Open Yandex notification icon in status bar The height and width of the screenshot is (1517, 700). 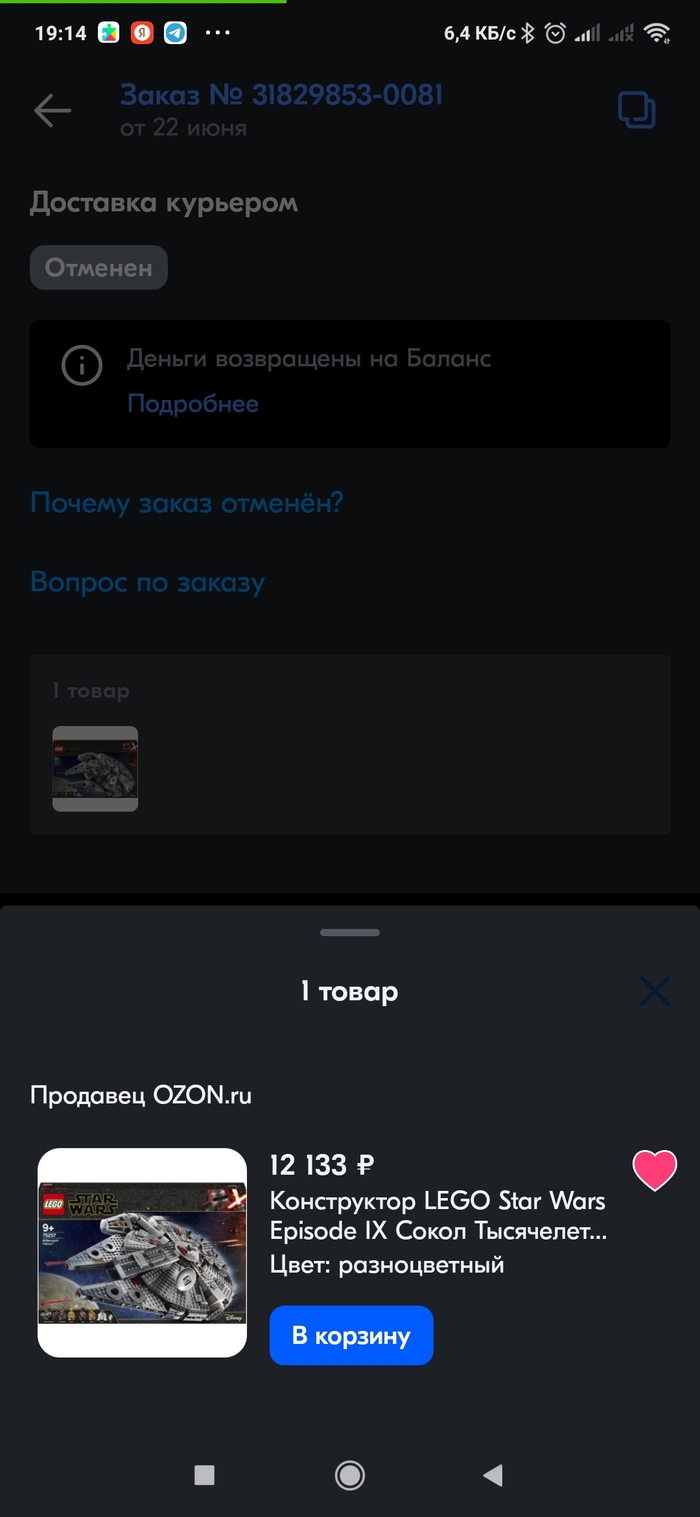click(142, 33)
